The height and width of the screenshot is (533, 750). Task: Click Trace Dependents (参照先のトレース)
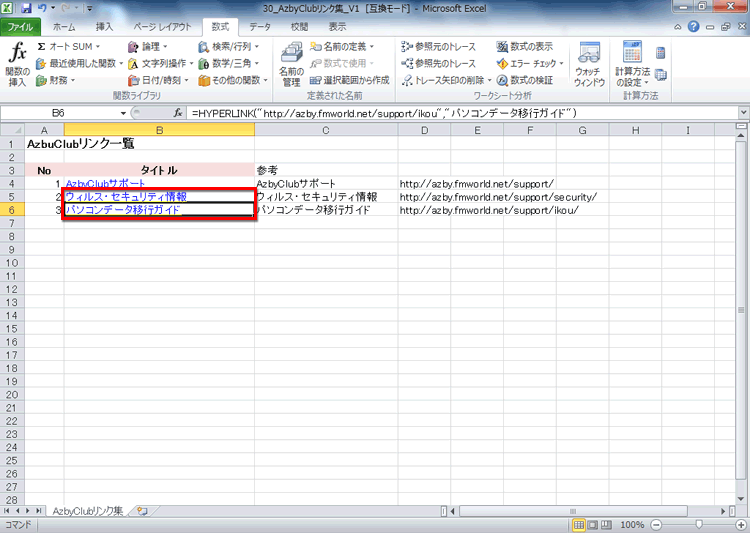[x=439, y=64]
